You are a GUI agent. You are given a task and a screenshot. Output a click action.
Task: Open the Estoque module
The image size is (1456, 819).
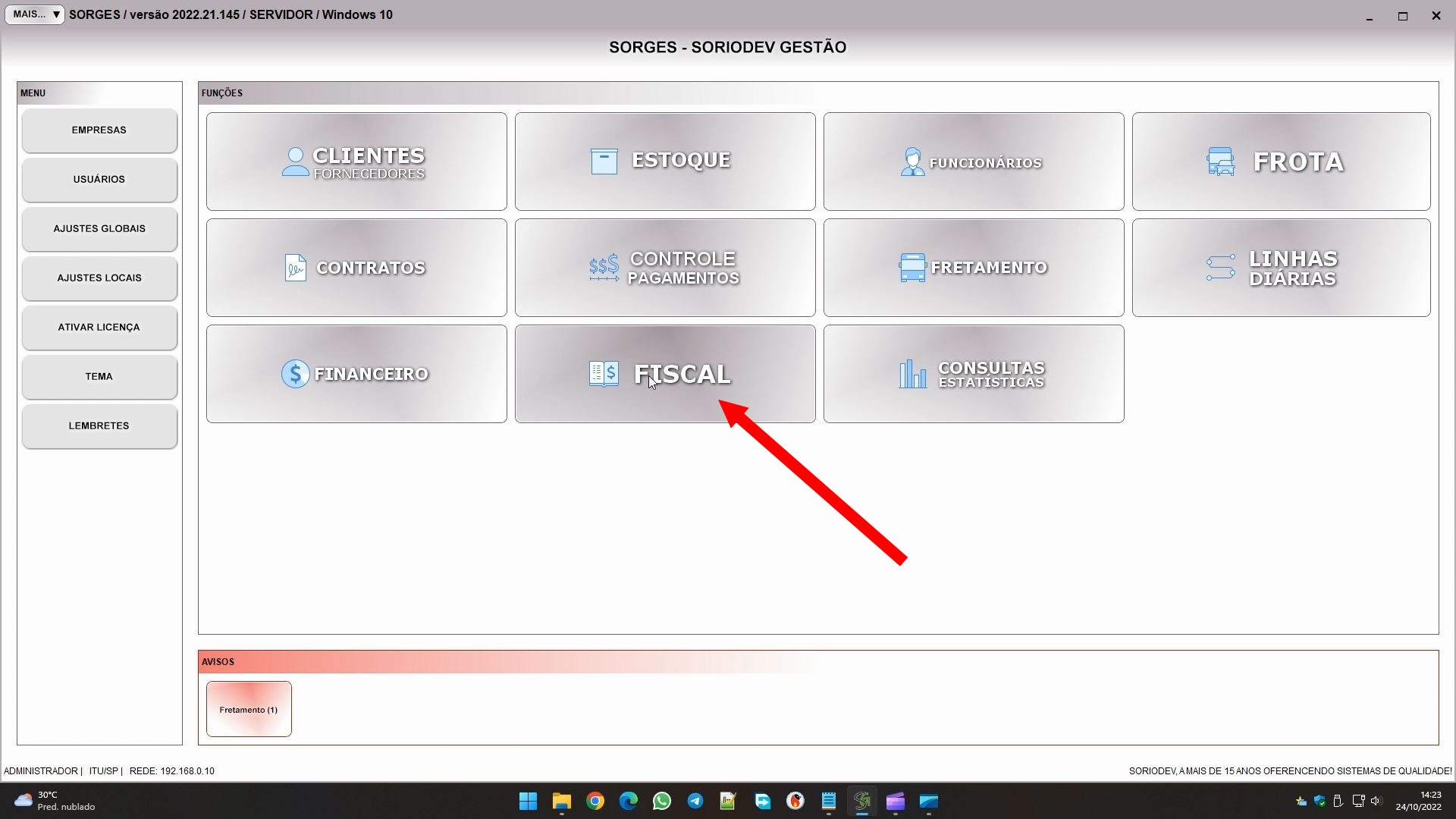(x=665, y=162)
